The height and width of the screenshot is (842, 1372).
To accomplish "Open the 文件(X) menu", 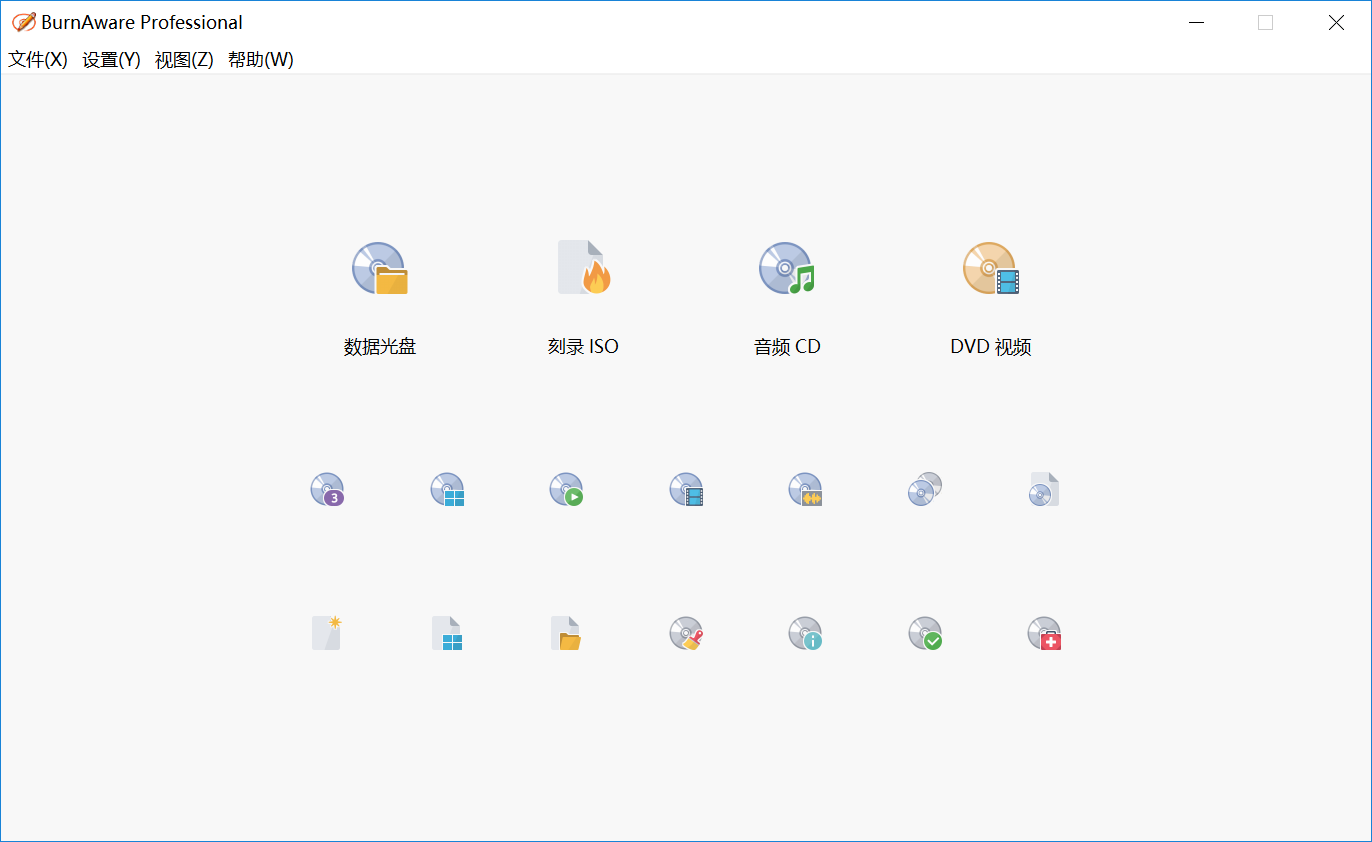I will [x=37, y=59].
